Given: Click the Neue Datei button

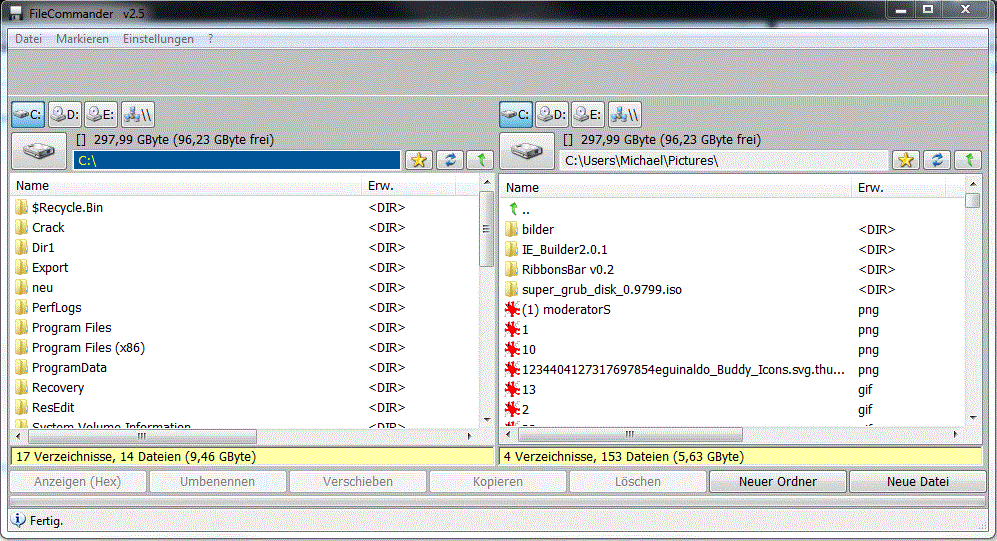Looking at the screenshot, I should tap(917, 482).
